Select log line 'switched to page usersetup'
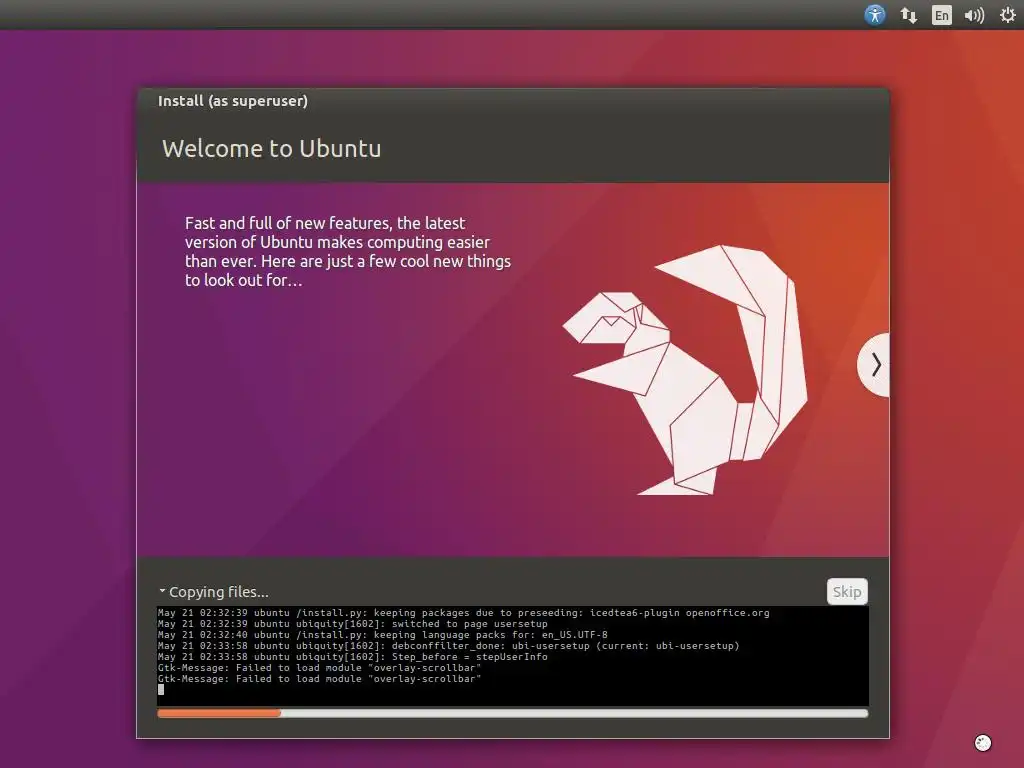This screenshot has height=768, width=1024. point(353,624)
